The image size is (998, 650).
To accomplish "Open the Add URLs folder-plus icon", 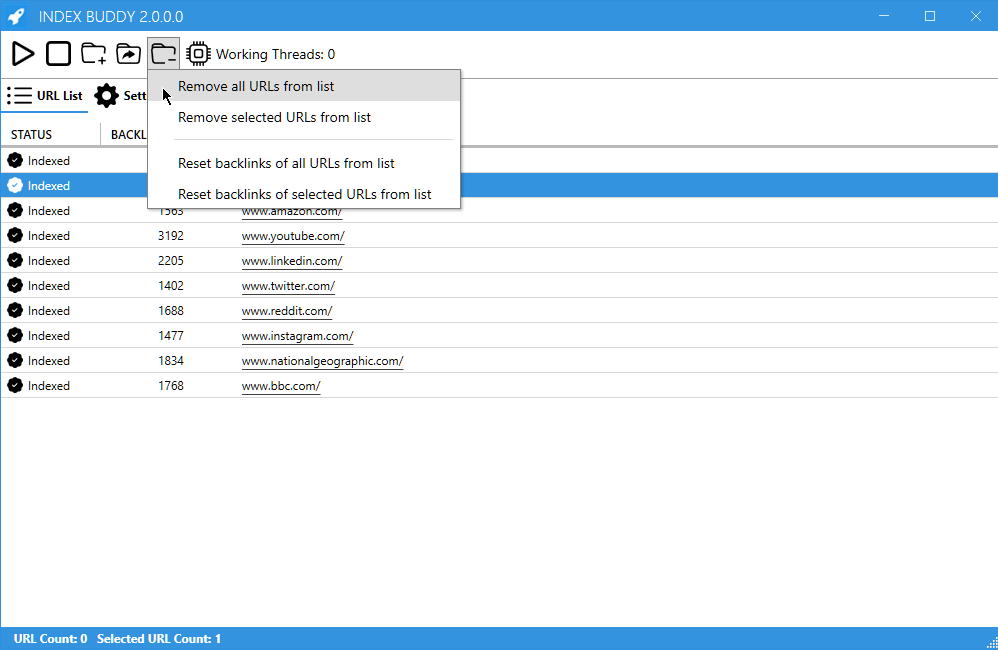I will [x=93, y=53].
